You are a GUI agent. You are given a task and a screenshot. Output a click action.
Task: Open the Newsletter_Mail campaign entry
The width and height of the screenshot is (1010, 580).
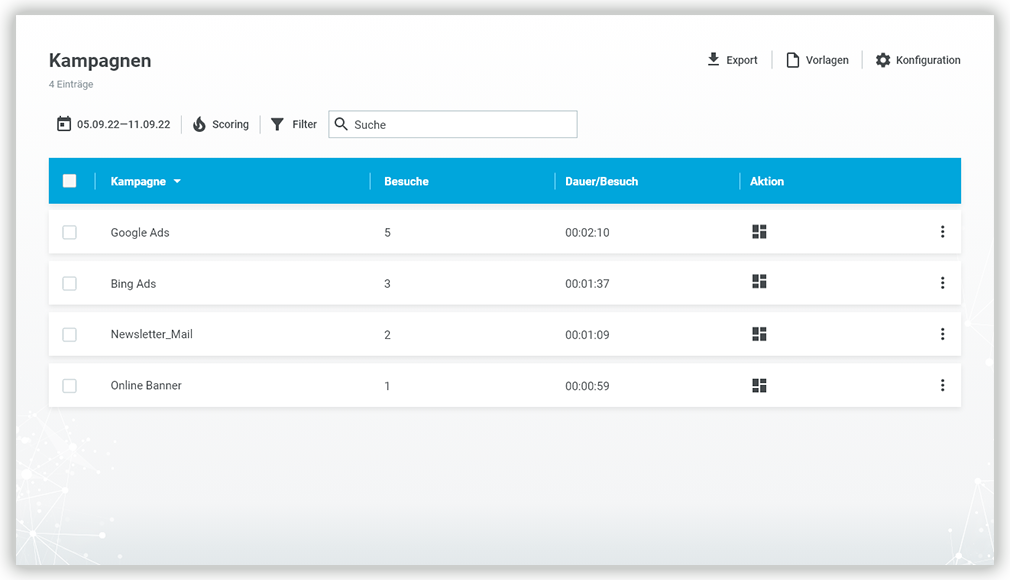pos(151,334)
